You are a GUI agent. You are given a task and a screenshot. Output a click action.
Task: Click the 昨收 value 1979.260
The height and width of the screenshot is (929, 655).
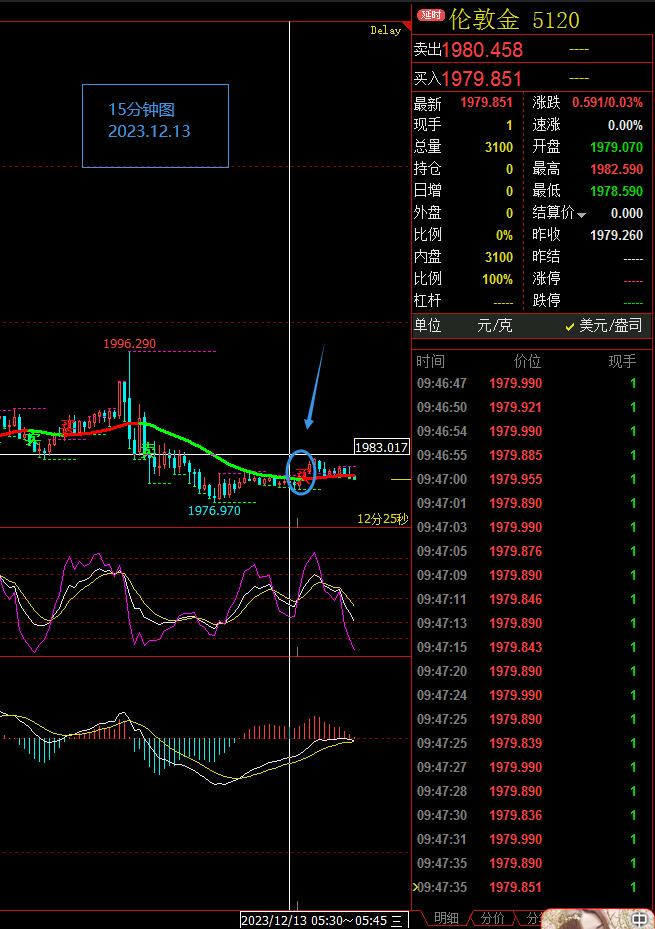click(x=617, y=235)
